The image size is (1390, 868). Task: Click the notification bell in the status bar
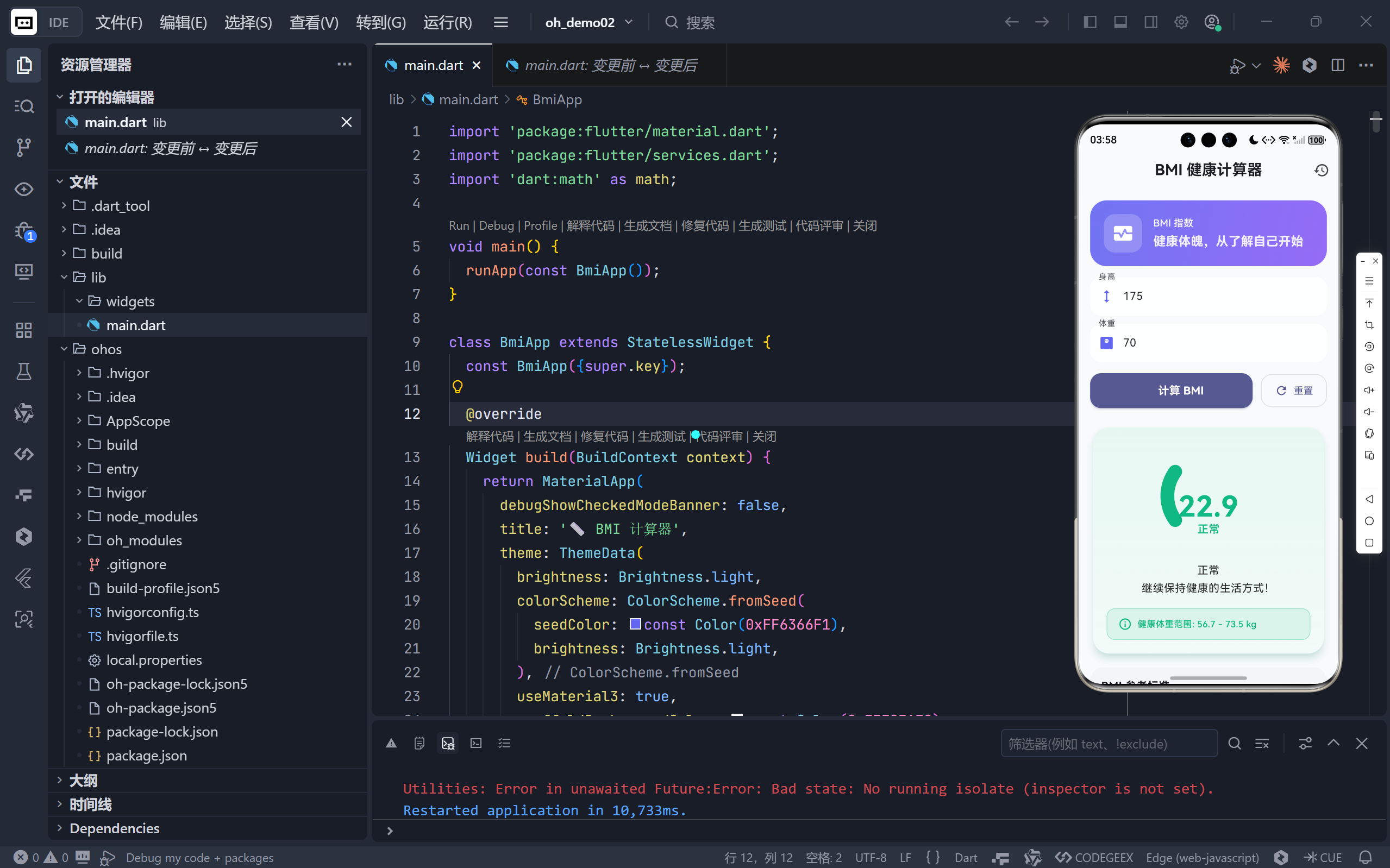tap(1366, 857)
